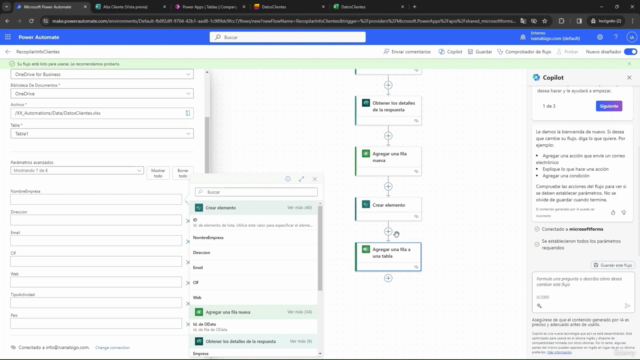Click Guardar este flujo suggestion
The image size is (640, 360).
tap(613, 265)
